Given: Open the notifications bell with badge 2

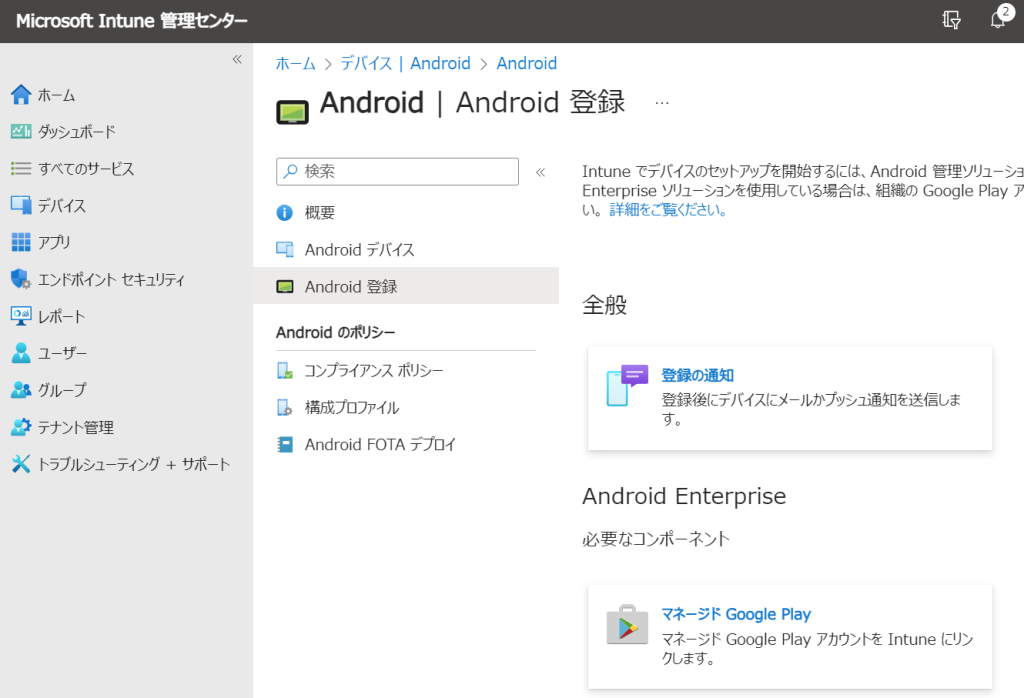Looking at the screenshot, I should tap(998, 19).
